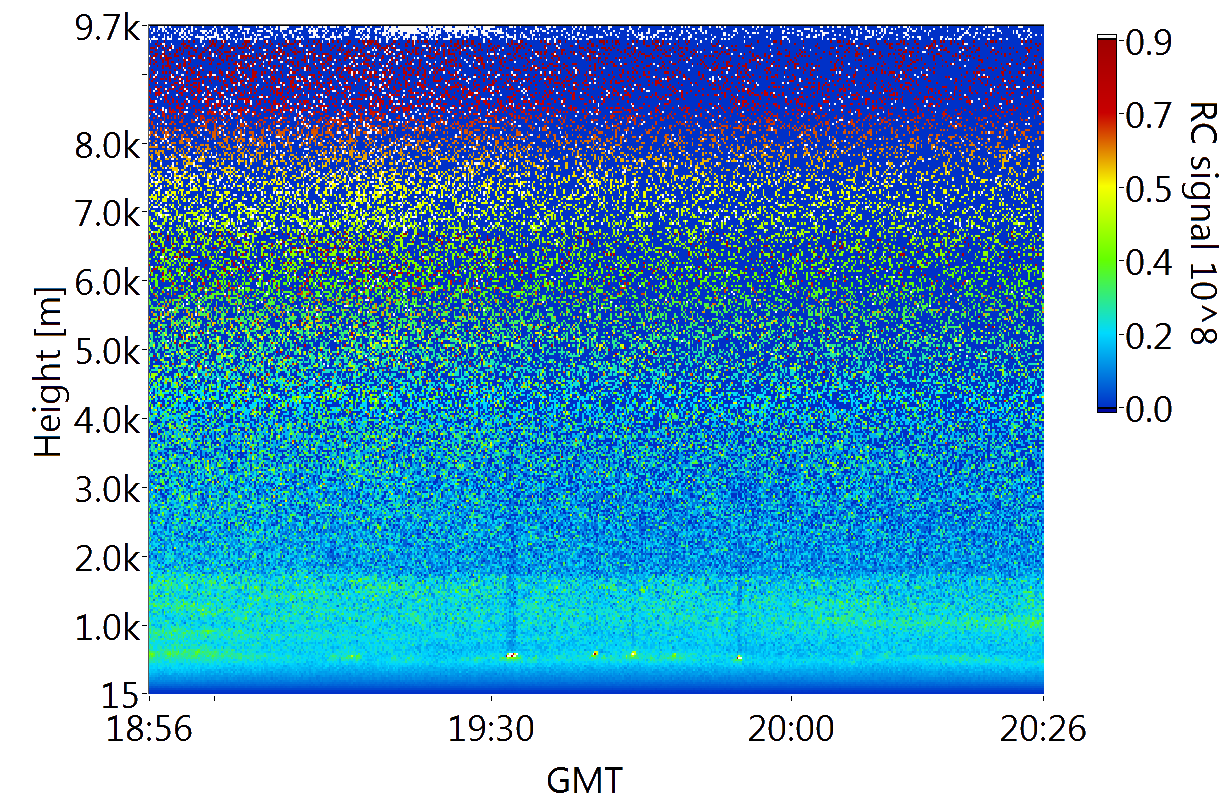The width and height of the screenshot is (1226, 808).
Task: Select the 4.0k height tick label
Action: pyautogui.click(x=108, y=419)
